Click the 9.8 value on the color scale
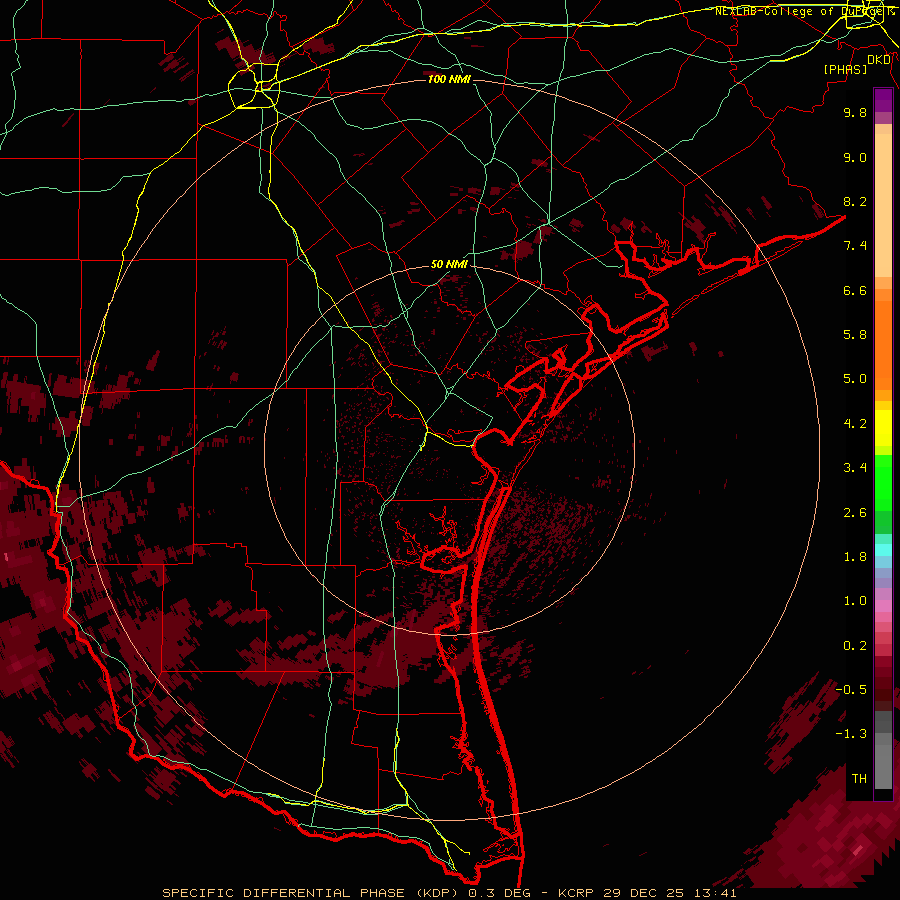The image size is (900, 900). [855, 112]
